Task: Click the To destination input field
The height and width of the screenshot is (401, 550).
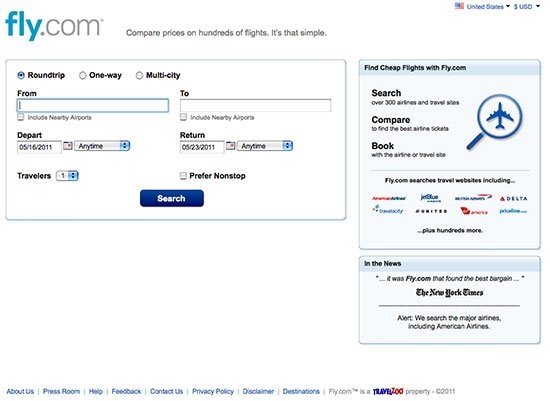Action: point(255,105)
